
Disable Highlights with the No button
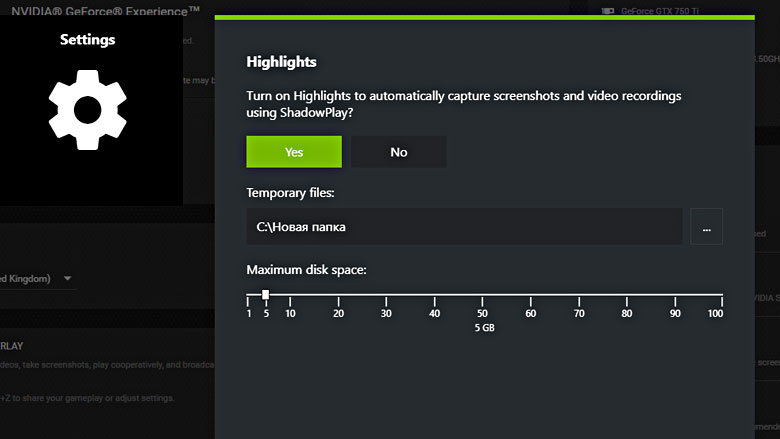pyautogui.click(x=398, y=152)
